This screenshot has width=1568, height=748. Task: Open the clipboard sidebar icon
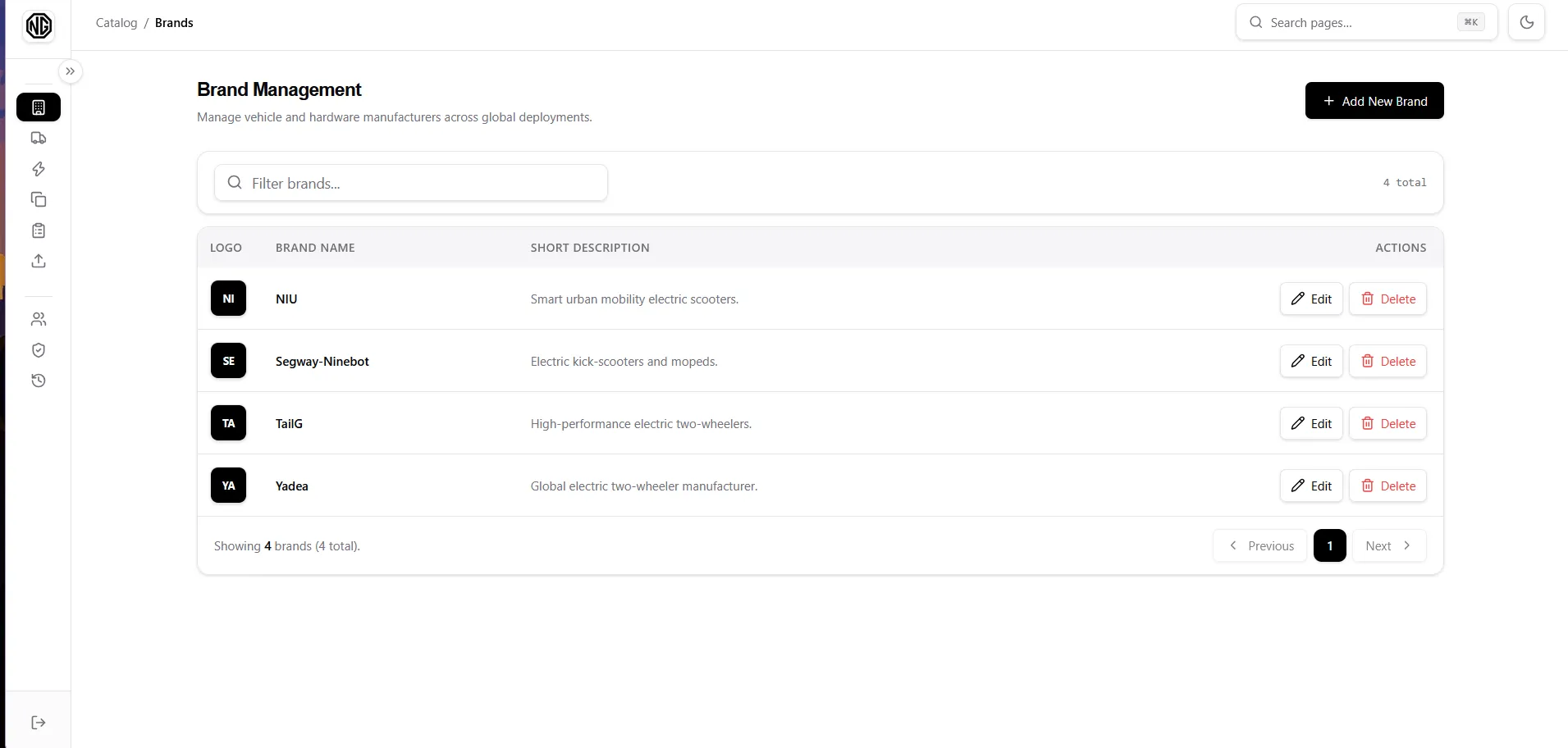(x=39, y=230)
